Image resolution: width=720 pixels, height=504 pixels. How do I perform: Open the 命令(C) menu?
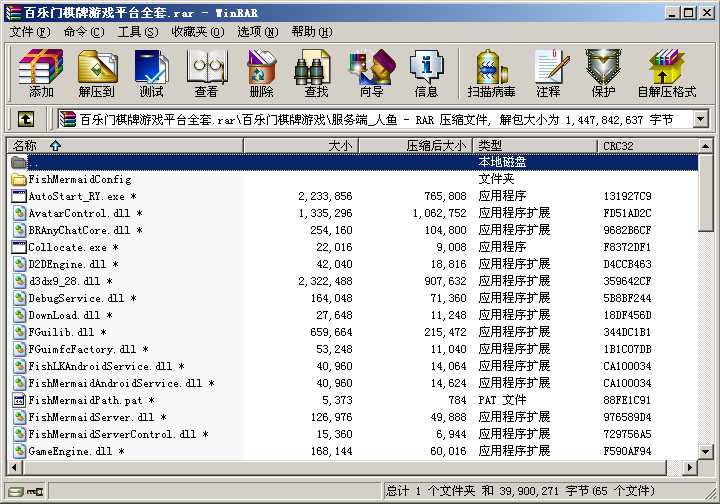pos(84,32)
